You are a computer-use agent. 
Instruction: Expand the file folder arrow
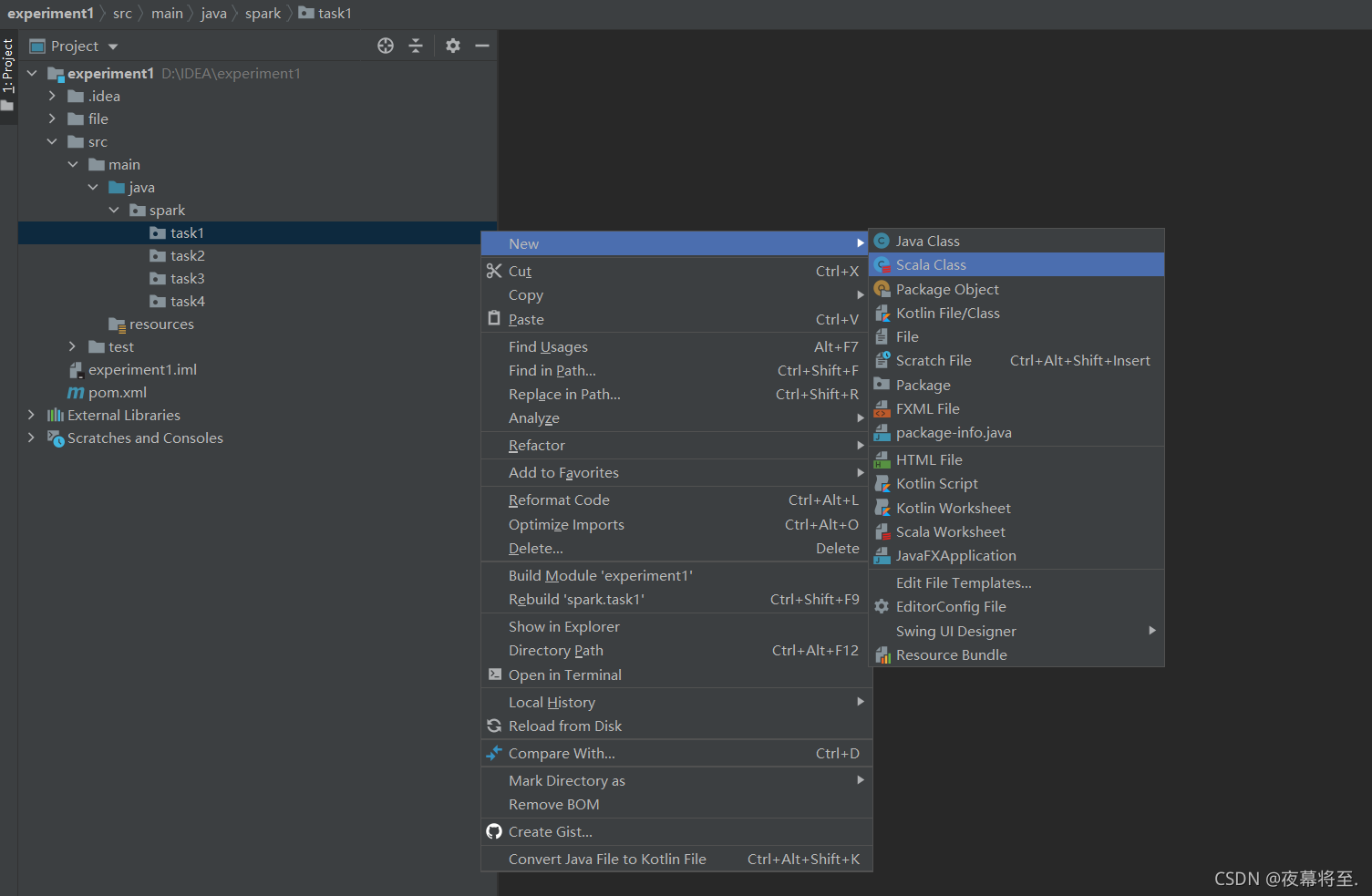(x=52, y=118)
